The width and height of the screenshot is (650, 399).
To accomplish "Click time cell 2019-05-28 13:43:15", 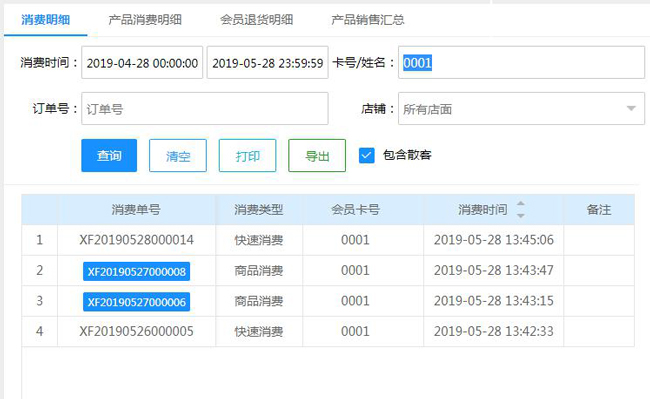I will (494, 301).
